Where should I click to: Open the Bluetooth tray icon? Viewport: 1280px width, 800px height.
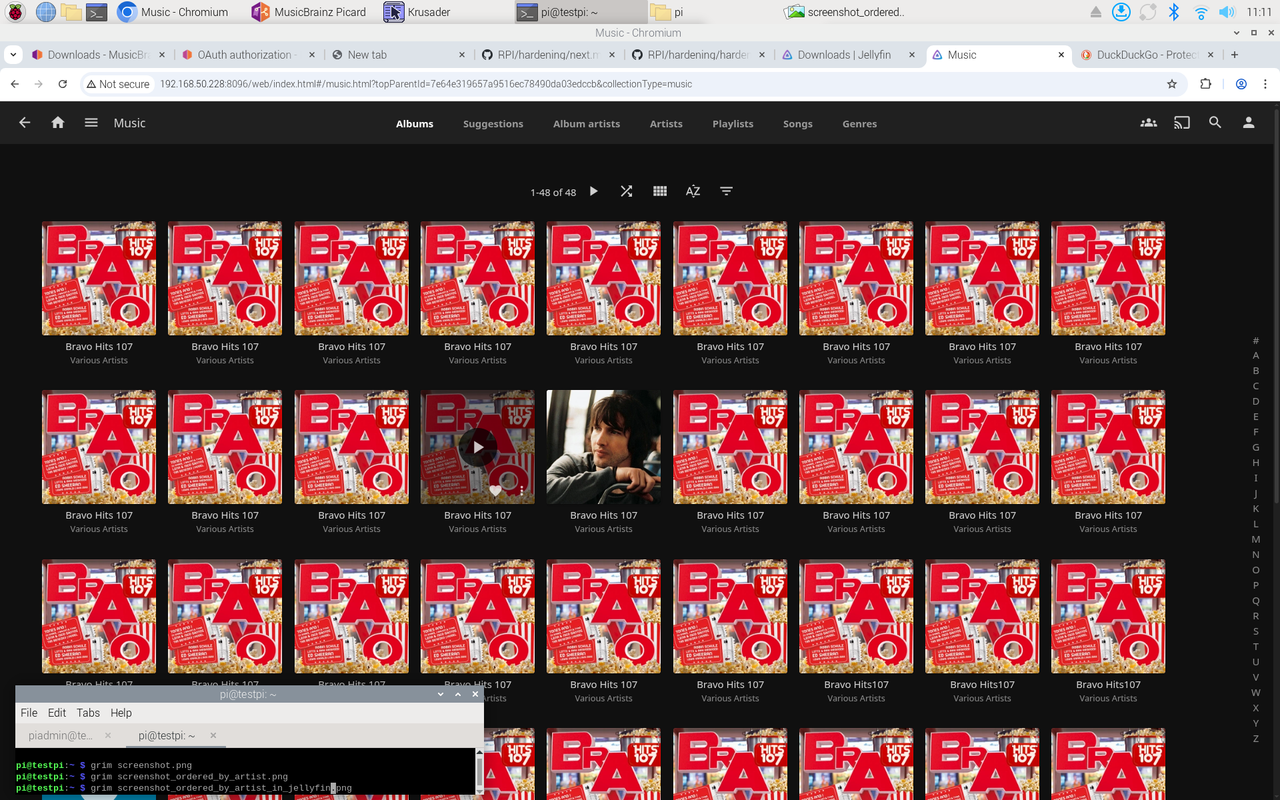point(1175,12)
